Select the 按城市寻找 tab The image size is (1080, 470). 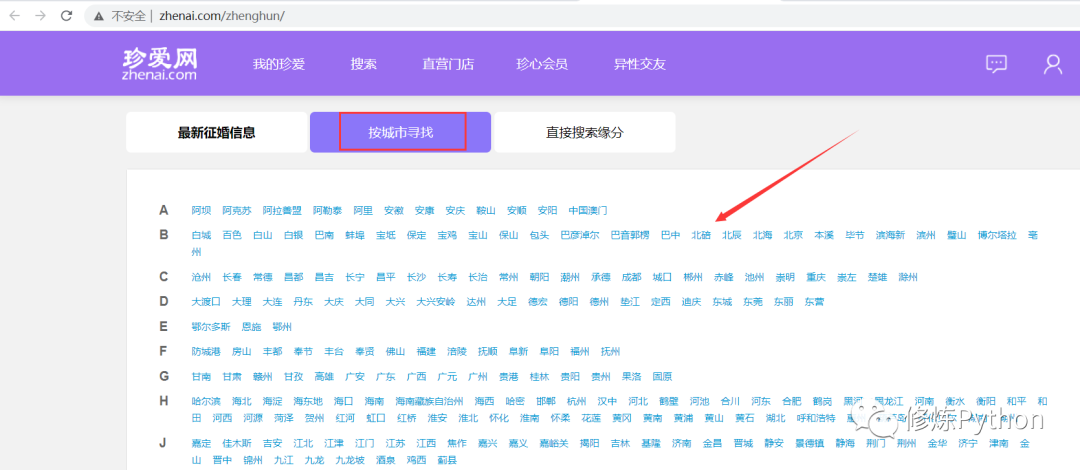(402, 132)
